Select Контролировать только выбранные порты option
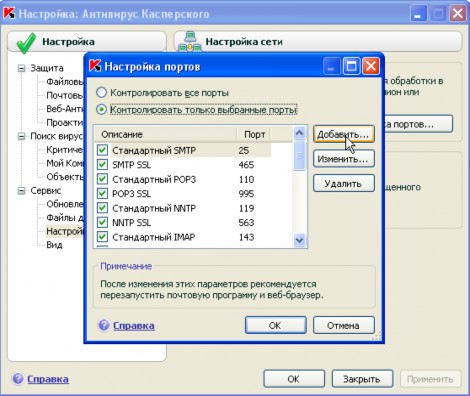470x396 pixels. click(x=101, y=109)
